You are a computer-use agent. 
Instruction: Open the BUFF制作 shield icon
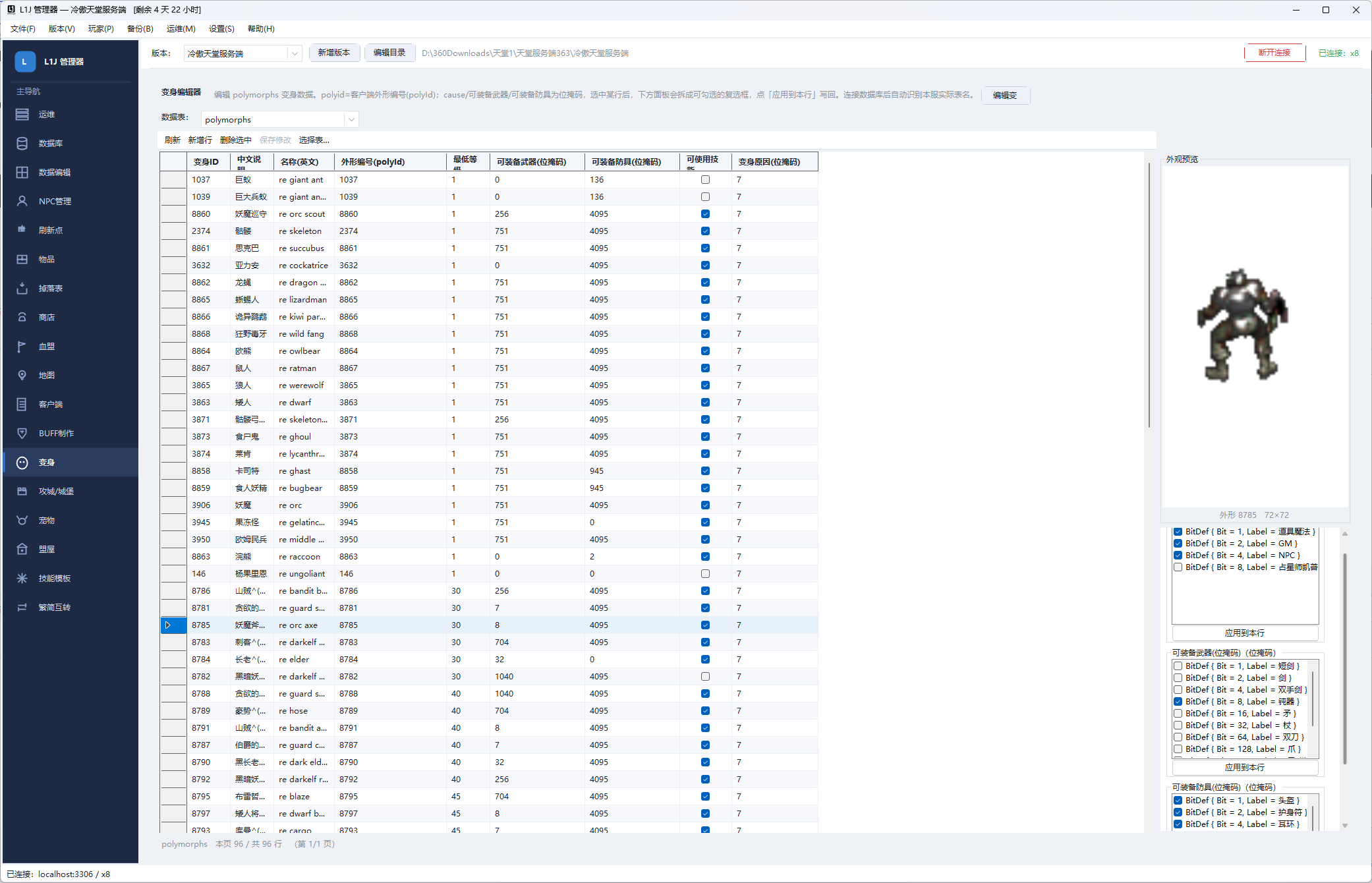pyautogui.click(x=22, y=434)
